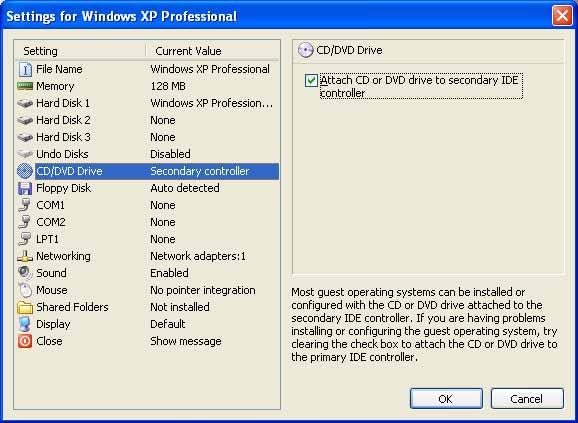Click the CD/DVD Drive disc icon in list
The width and height of the screenshot is (578, 423).
pyautogui.click(x=25, y=171)
